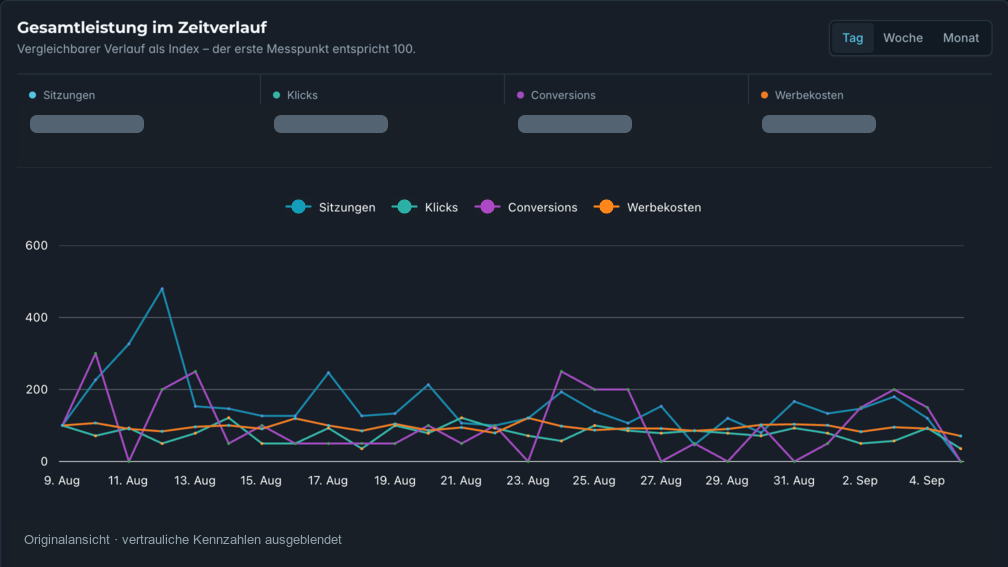Switch to the Monat view tab
Screen dimensions: 1008x567
[960, 38]
